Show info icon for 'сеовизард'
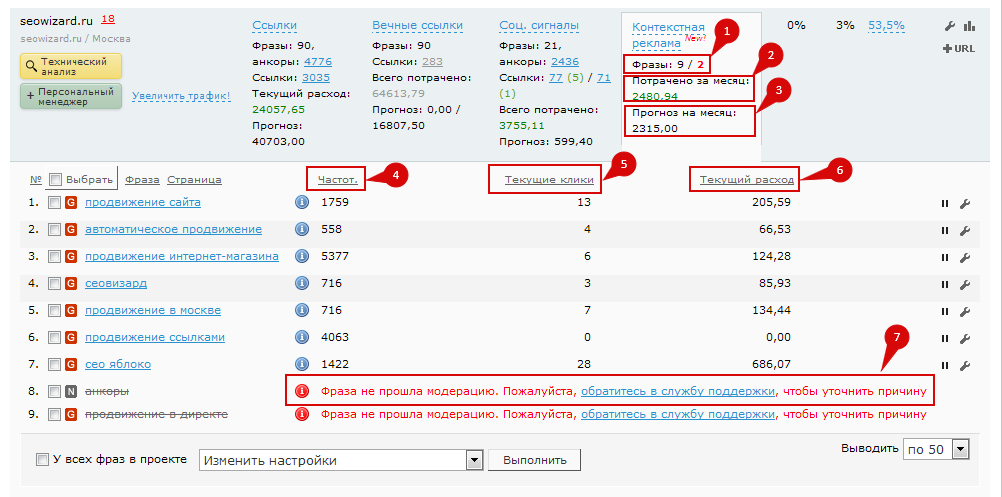Image resolution: width=1002 pixels, height=497 pixels. coord(302,283)
